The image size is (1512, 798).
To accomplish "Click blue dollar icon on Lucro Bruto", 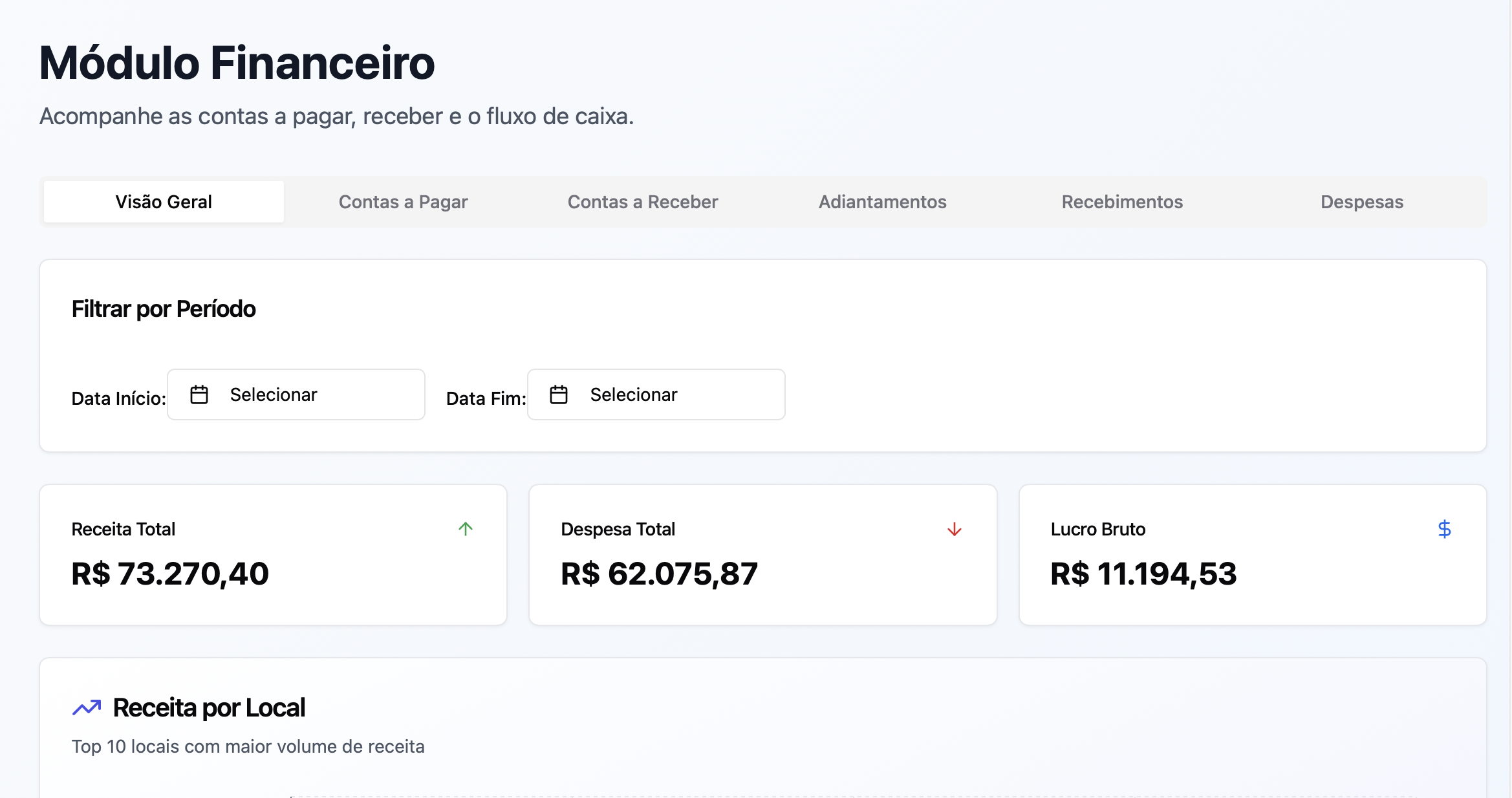I will pos(1444,529).
